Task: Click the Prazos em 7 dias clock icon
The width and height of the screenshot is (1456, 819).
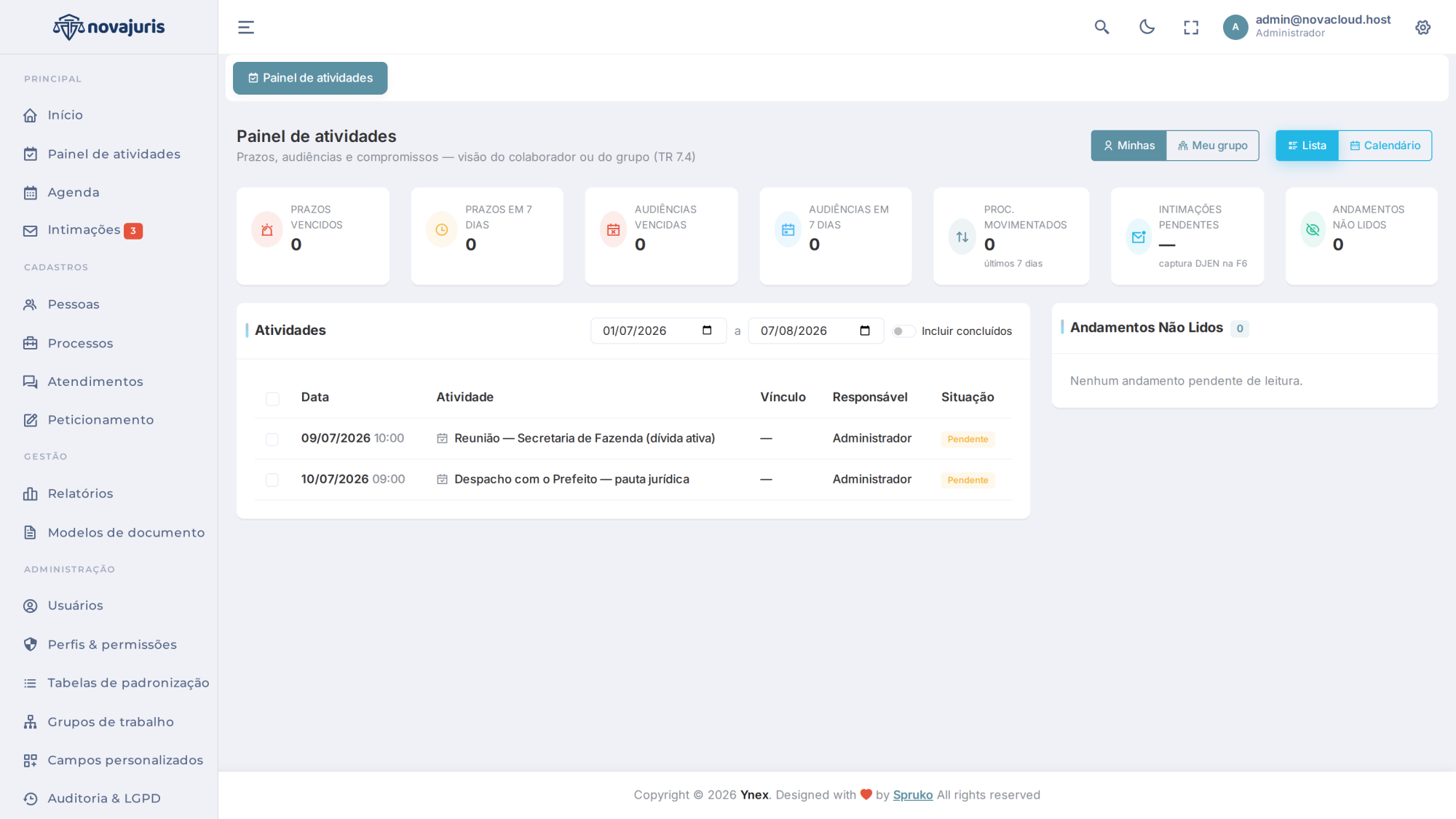Action: (x=442, y=230)
